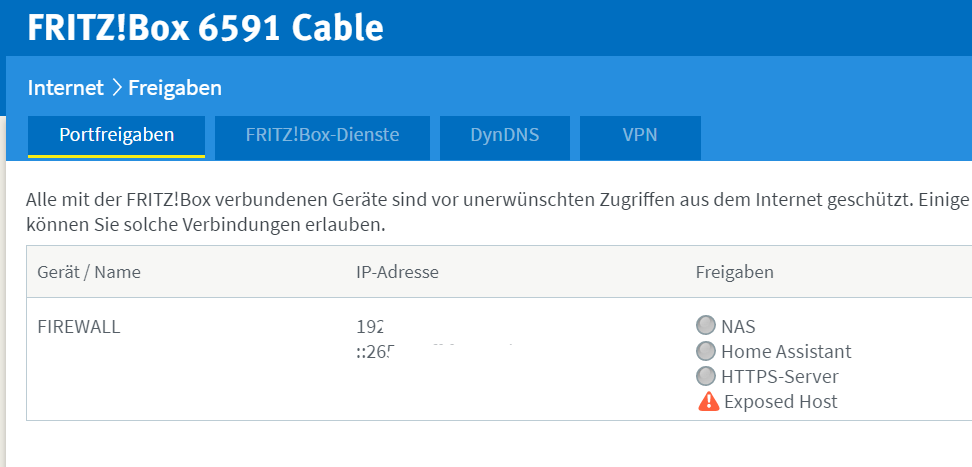This screenshot has width=972, height=467.
Task: Click the Exposed Host label text
Action: point(780,402)
